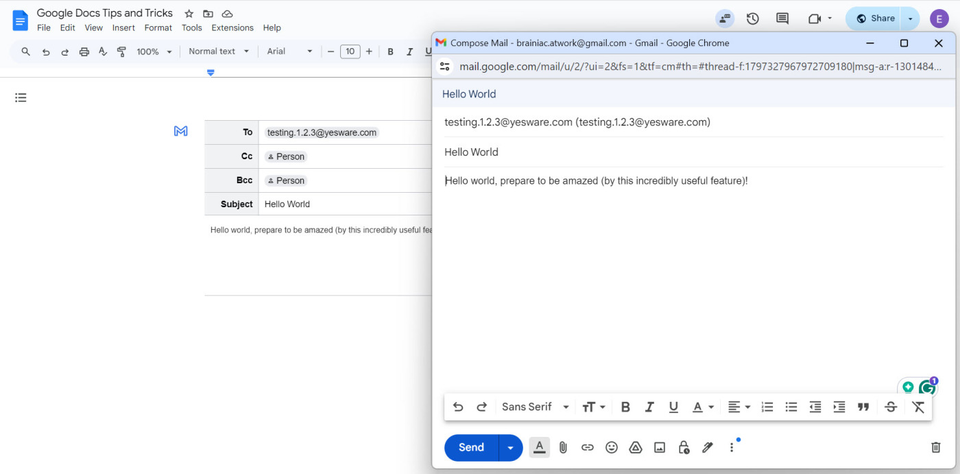
Task: Open the File menu
Action: [43, 28]
